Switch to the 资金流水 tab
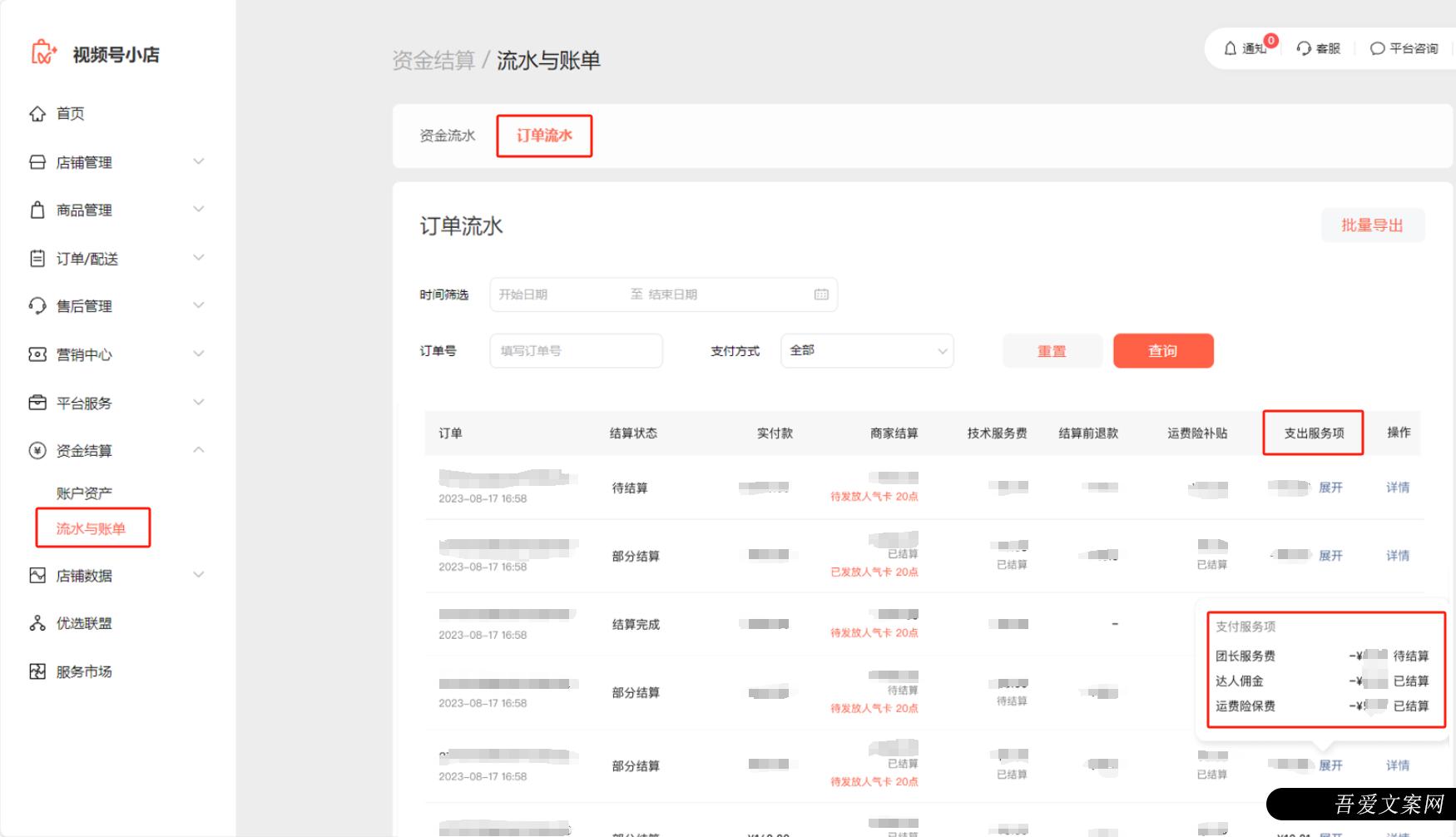 [x=448, y=136]
